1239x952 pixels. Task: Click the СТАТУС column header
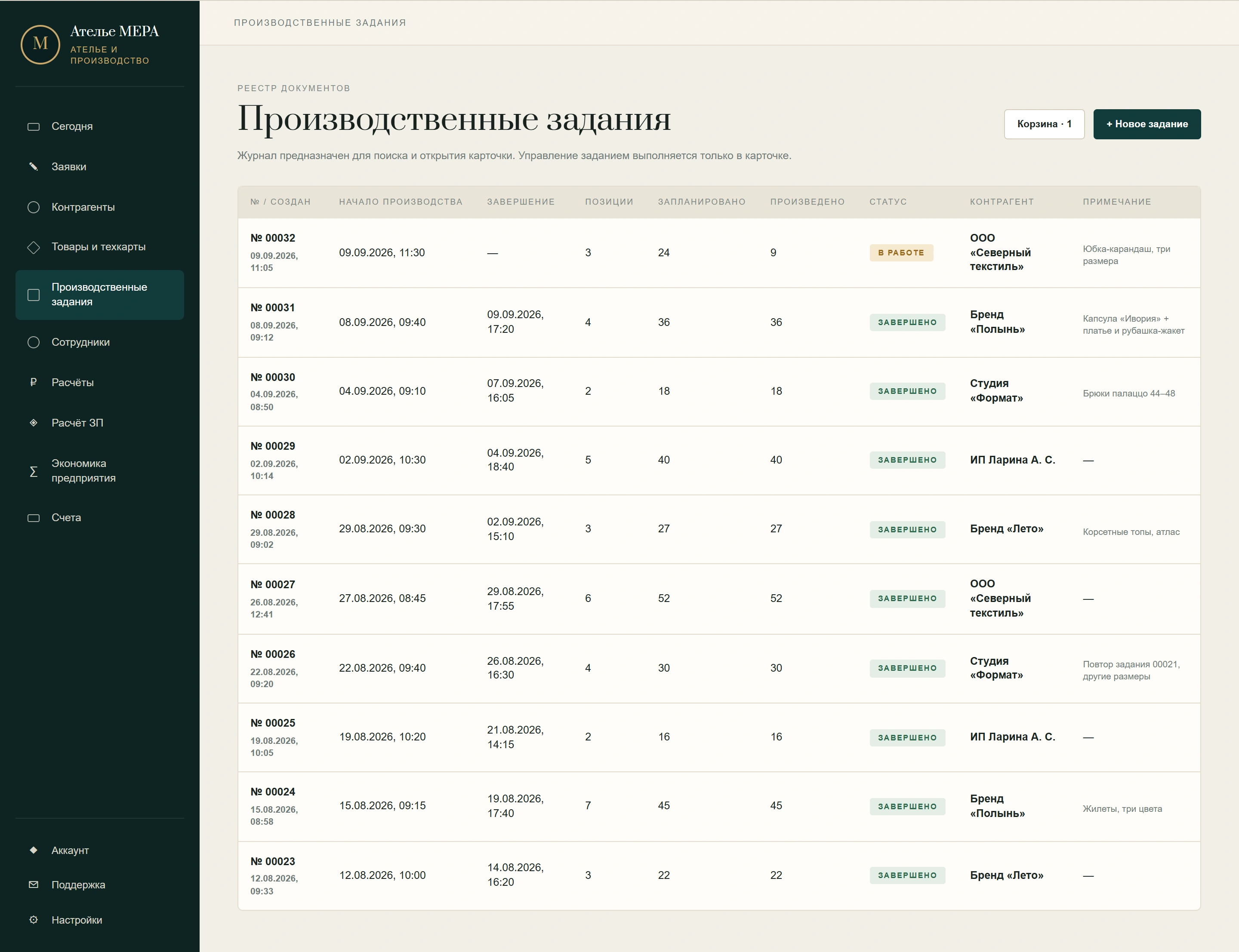point(888,202)
